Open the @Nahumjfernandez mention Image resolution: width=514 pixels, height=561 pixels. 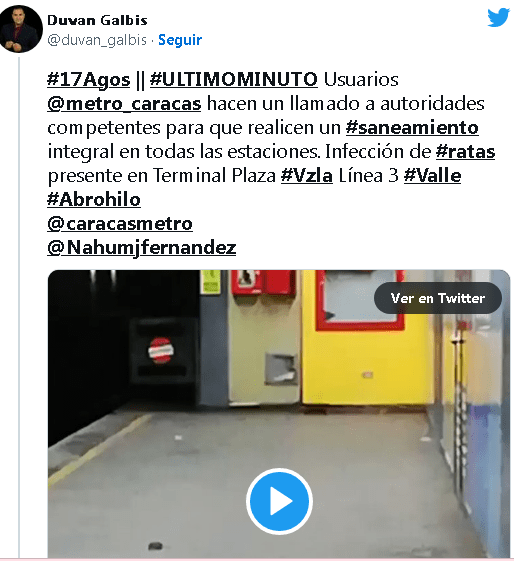point(142,248)
